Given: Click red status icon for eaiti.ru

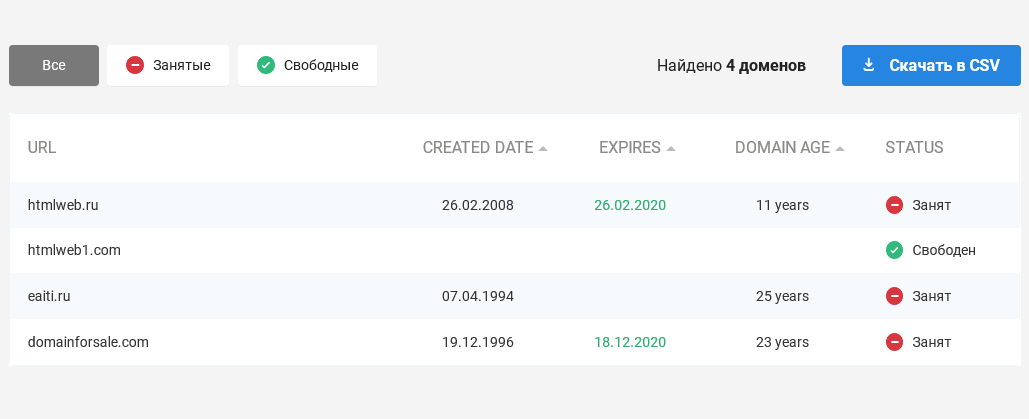Looking at the screenshot, I should (894, 296).
